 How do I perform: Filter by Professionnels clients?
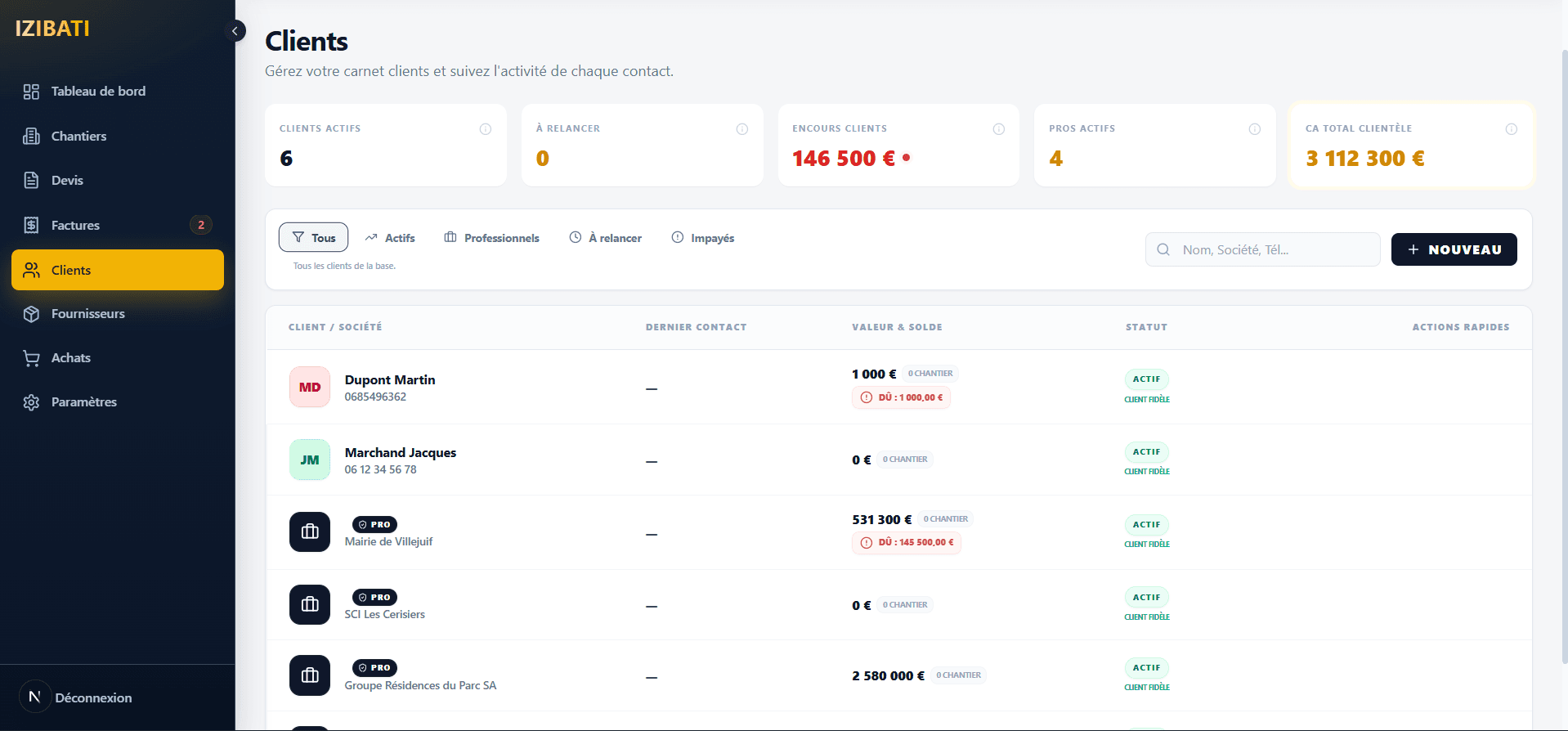point(491,238)
